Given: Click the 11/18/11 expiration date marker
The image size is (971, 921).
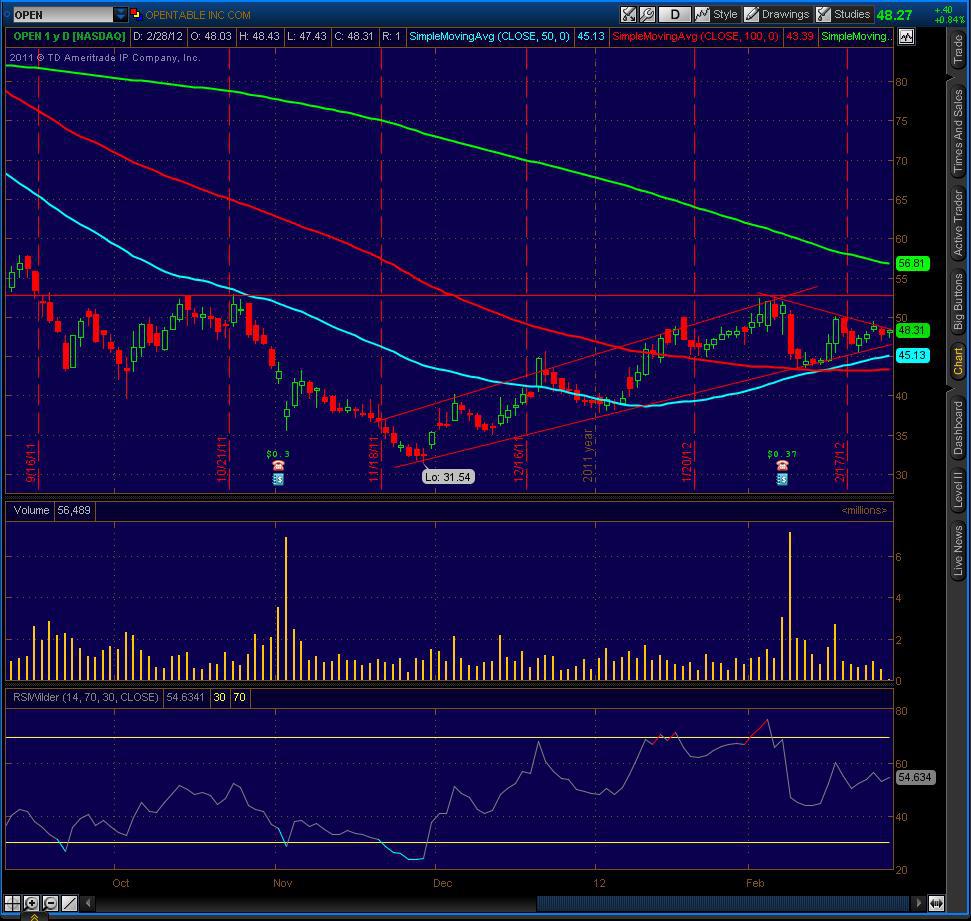Looking at the screenshot, I should point(373,460).
